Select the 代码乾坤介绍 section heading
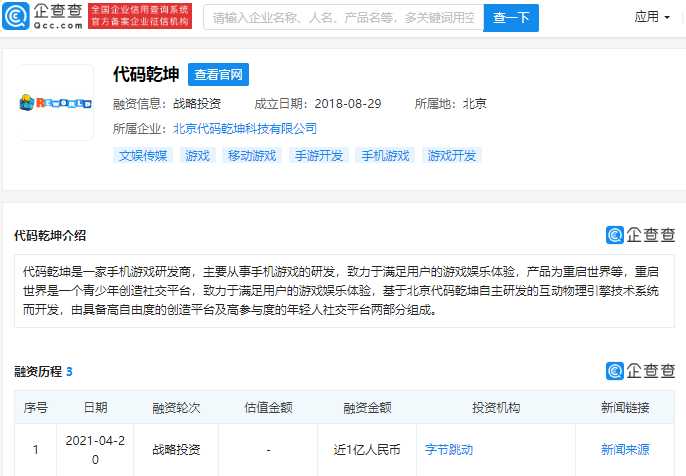This screenshot has height=476, width=686. [50, 235]
